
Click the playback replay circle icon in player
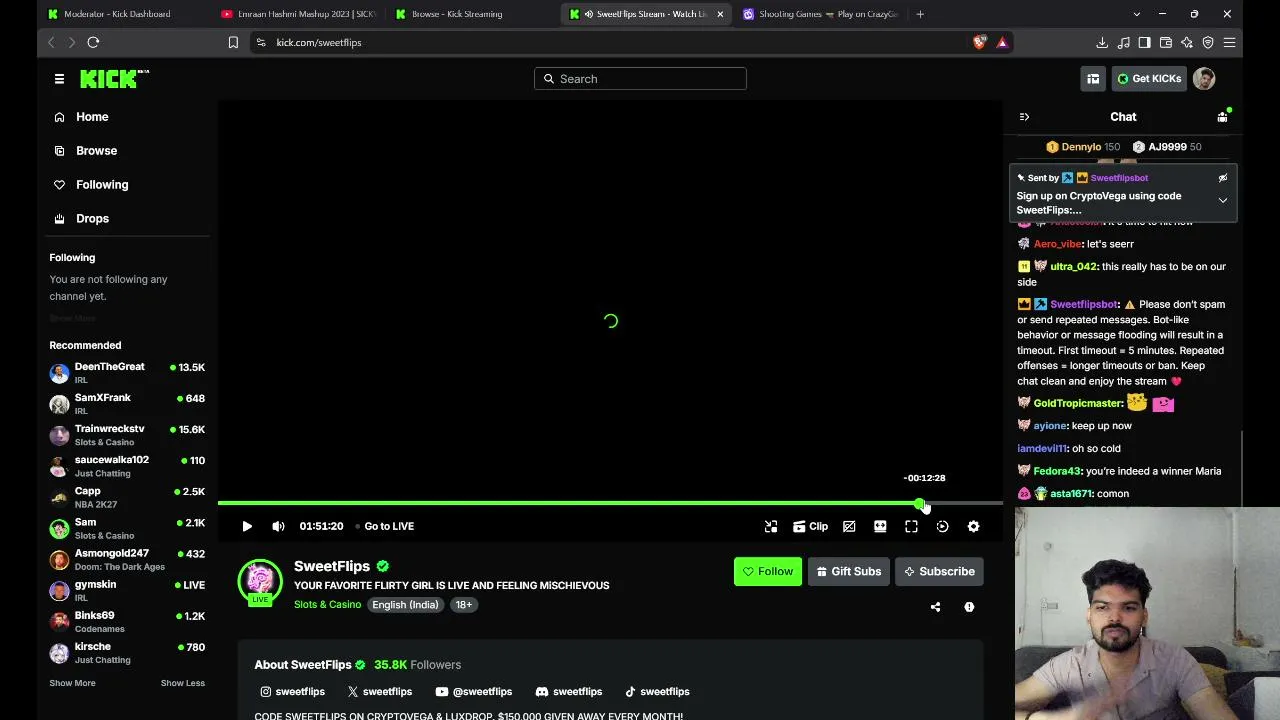pyautogui.click(x=942, y=526)
